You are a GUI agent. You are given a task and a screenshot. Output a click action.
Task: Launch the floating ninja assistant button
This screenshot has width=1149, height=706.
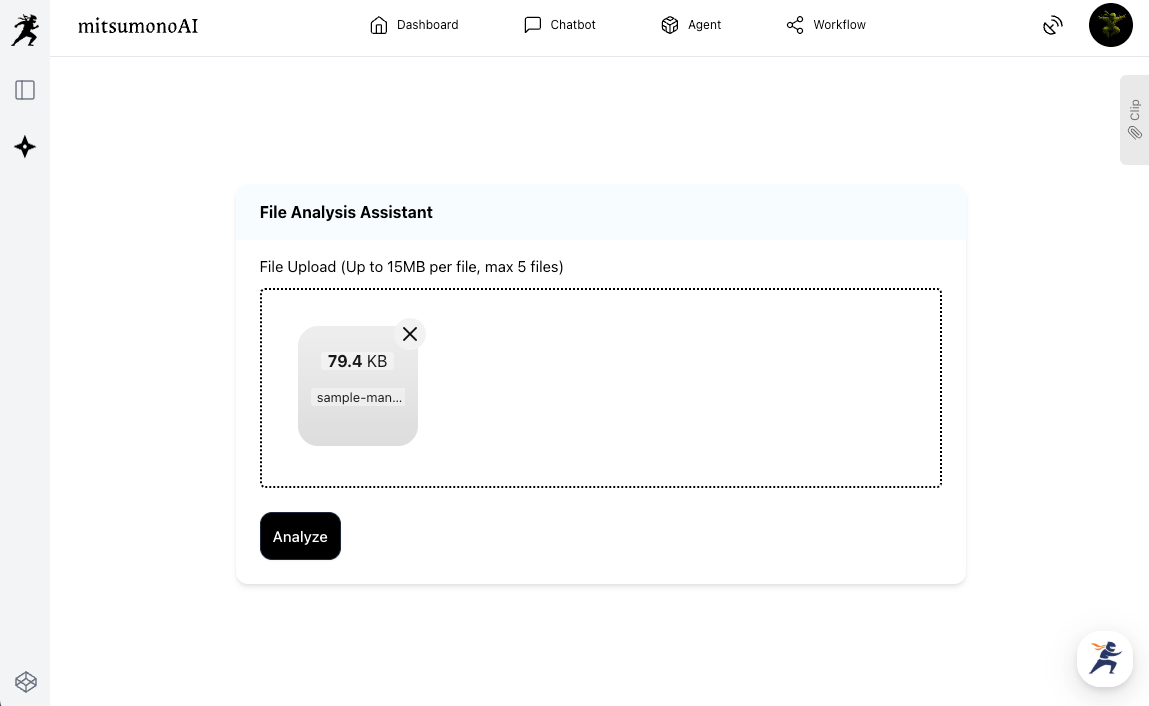tap(1104, 658)
